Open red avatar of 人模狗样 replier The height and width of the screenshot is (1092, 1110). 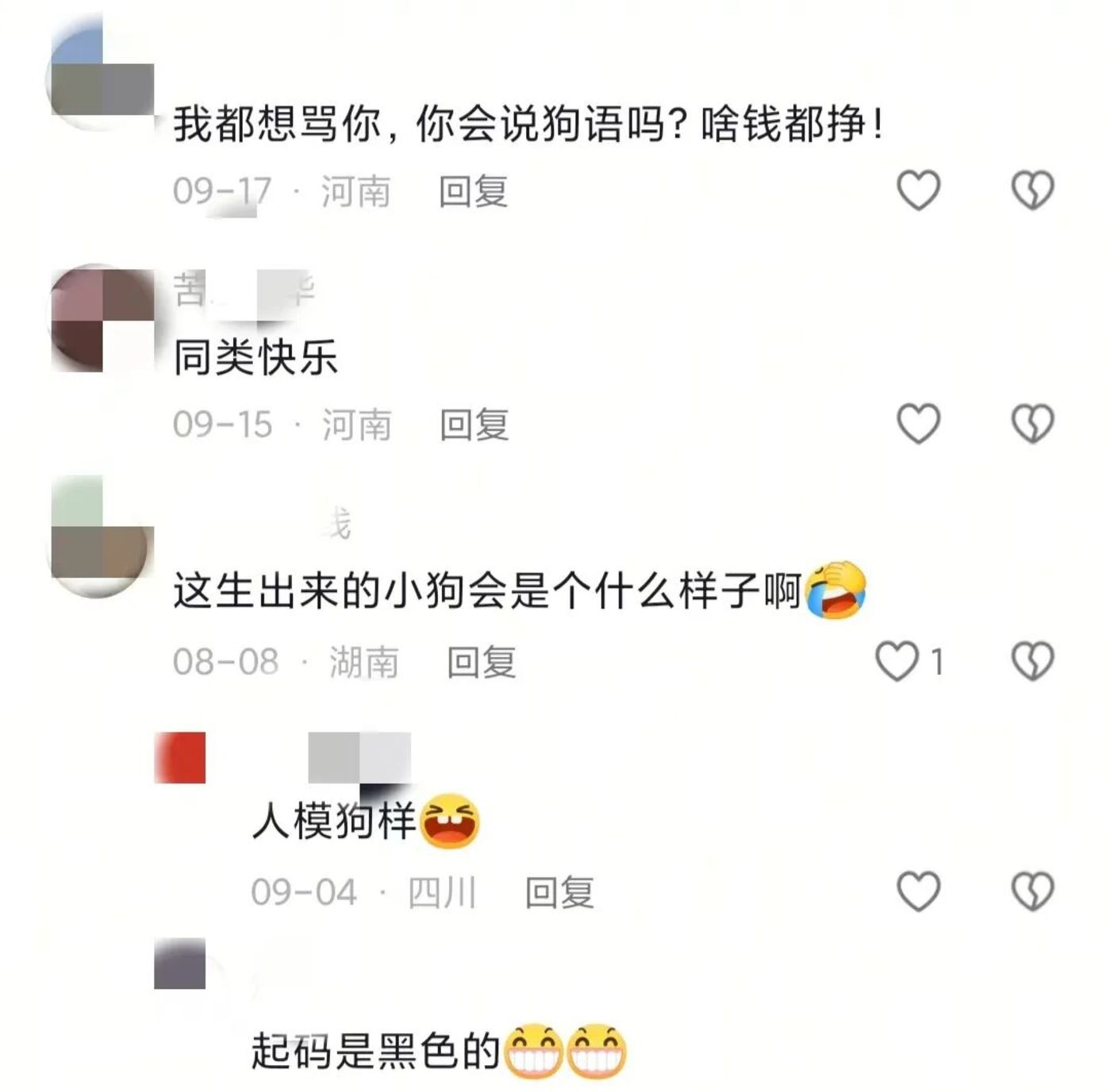180,757
